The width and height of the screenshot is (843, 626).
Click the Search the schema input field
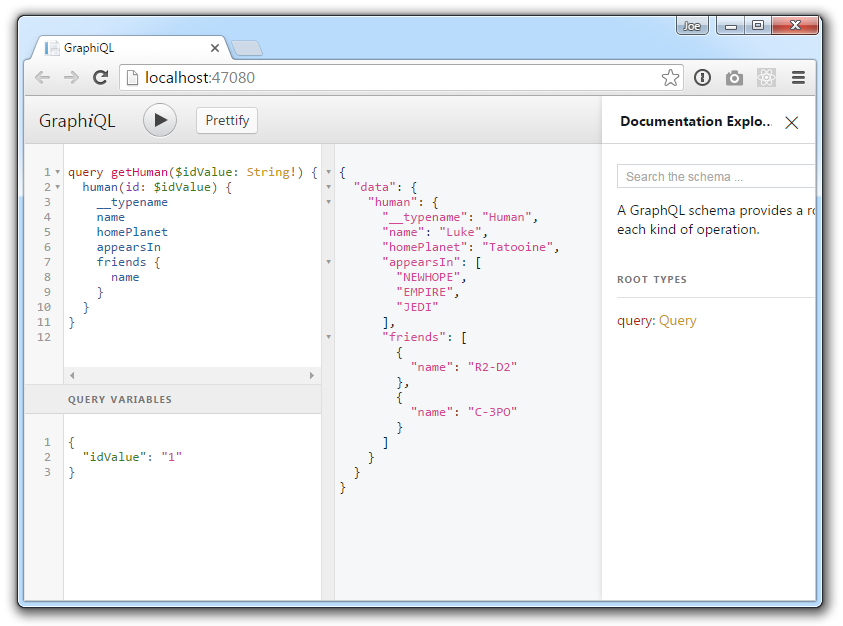pos(716,176)
